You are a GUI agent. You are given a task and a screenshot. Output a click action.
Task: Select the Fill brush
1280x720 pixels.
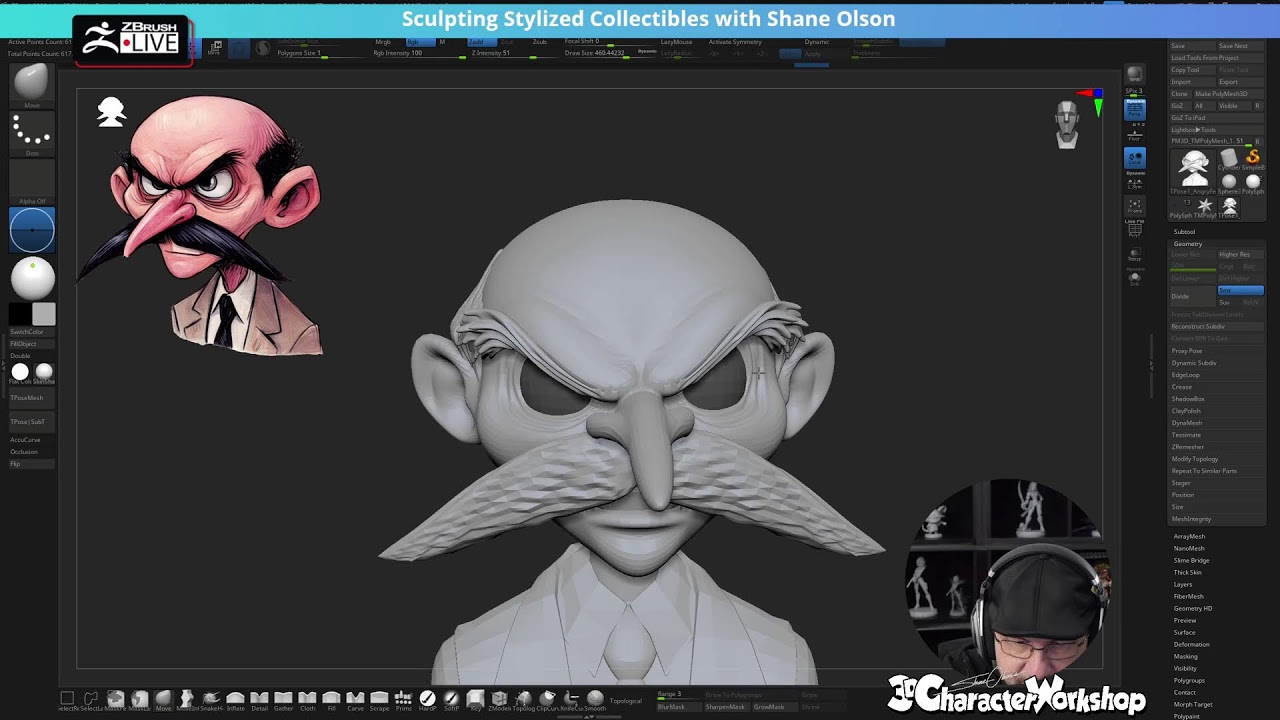pos(331,699)
